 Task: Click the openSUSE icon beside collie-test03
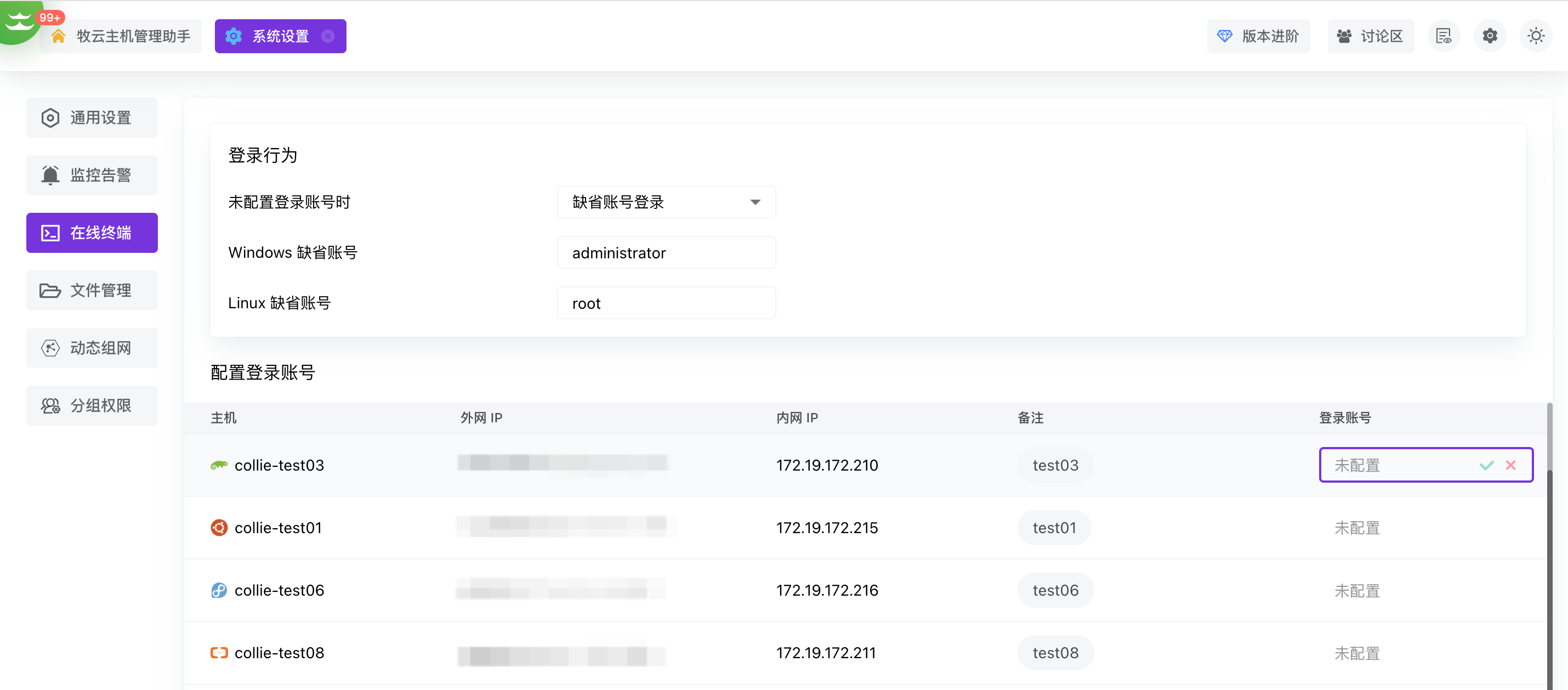[219, 465]
